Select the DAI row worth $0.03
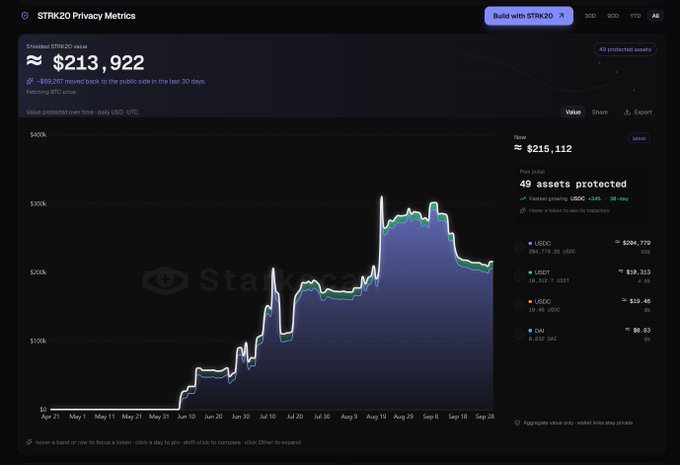680x465 pixels. coord(582,334)
